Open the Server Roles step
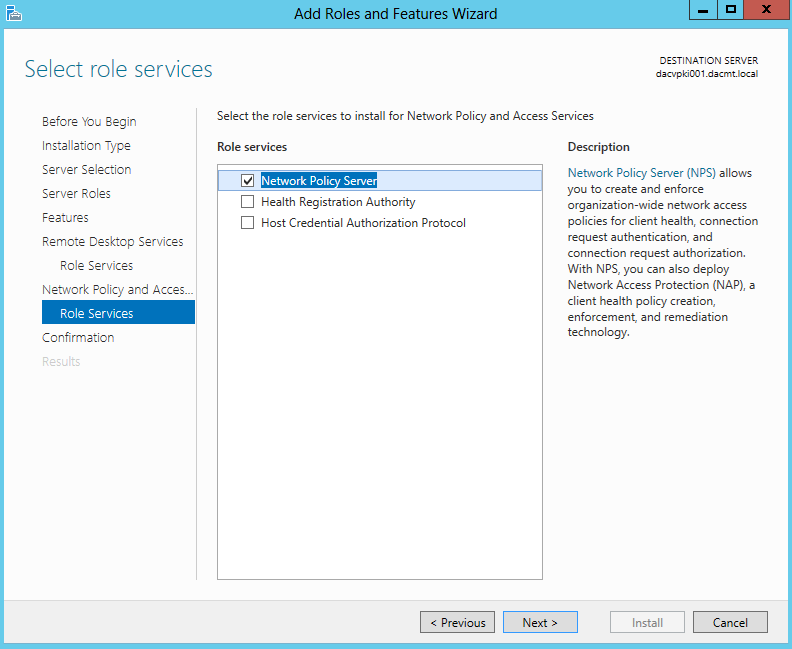This screenshot has width=792, height=649. (76, 193)
